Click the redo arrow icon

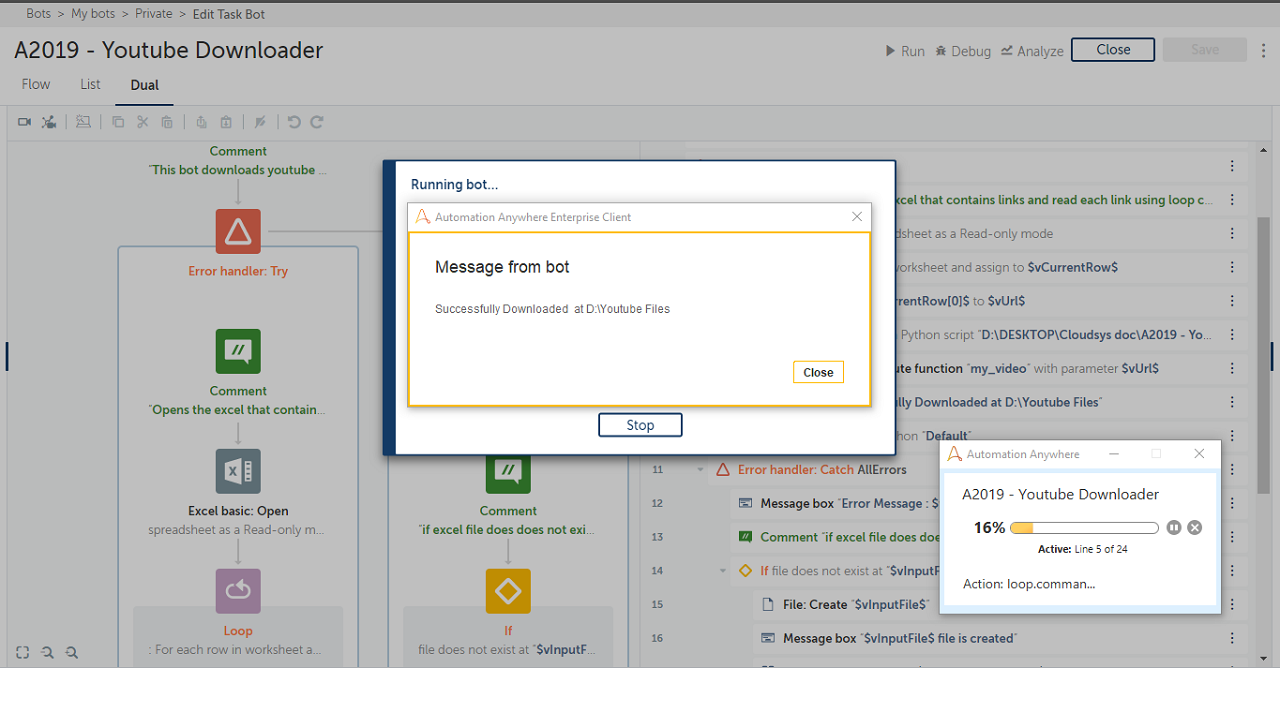[x=317, y=122]
